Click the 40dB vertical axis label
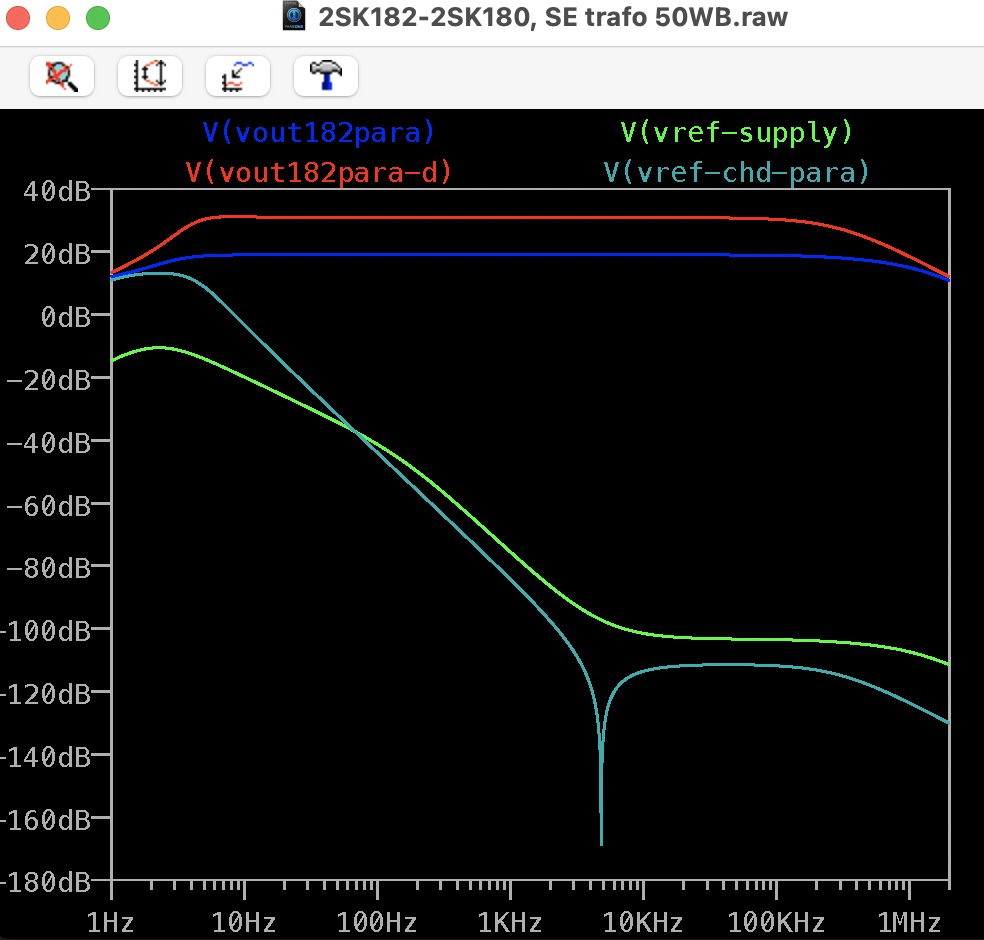 coord(57,191)
